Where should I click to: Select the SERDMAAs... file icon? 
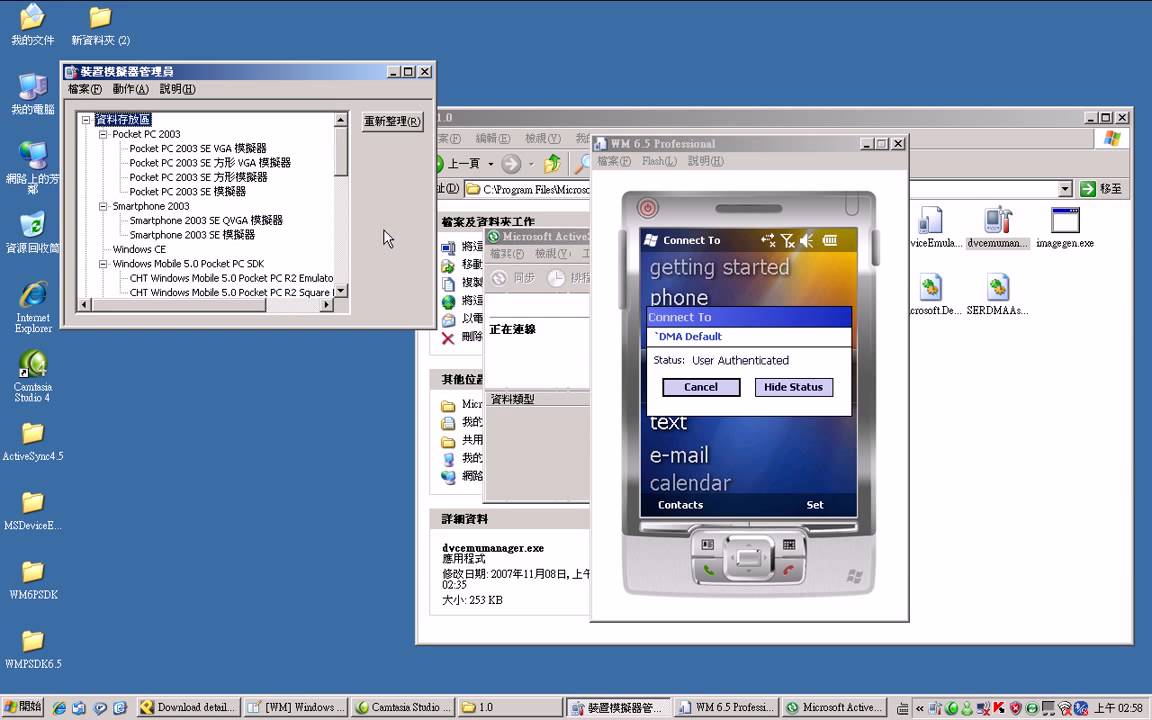tap(997, 295)
